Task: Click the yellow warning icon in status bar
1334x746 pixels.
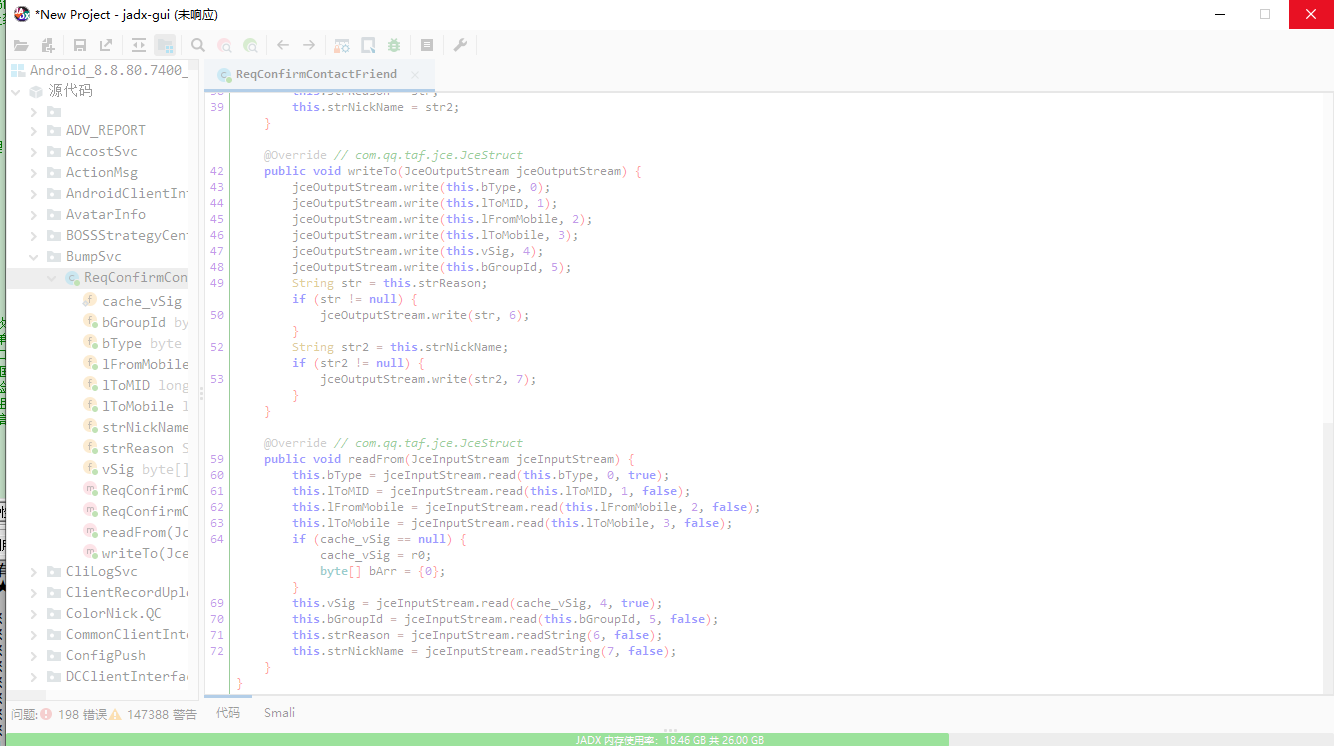Action: (115, 715)
